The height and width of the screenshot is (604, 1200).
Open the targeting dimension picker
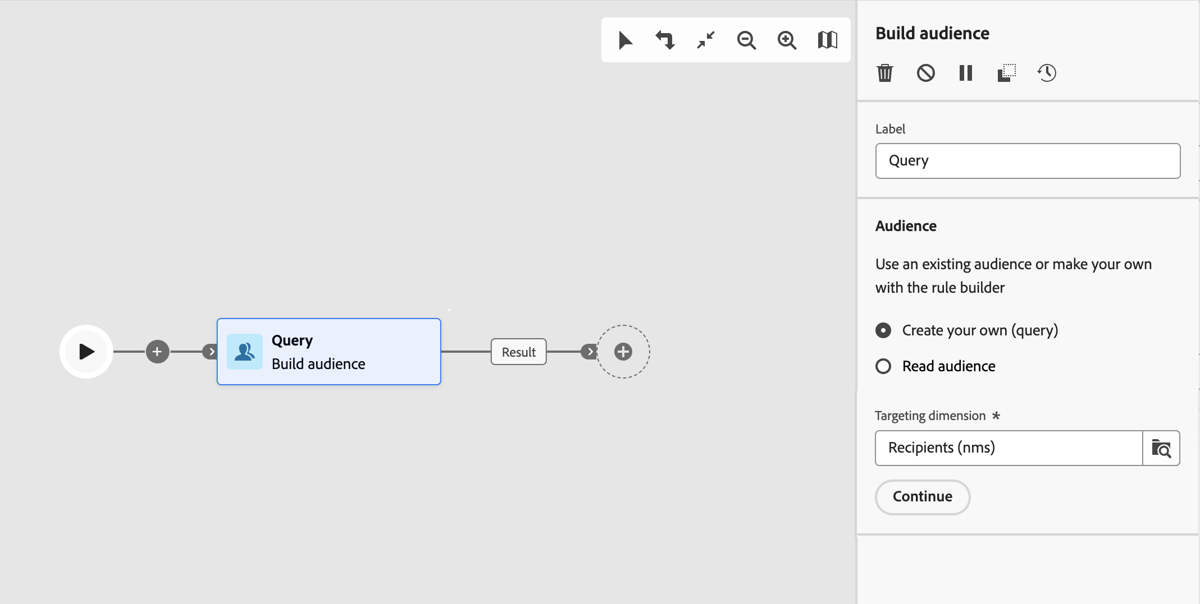[1161, 448]
